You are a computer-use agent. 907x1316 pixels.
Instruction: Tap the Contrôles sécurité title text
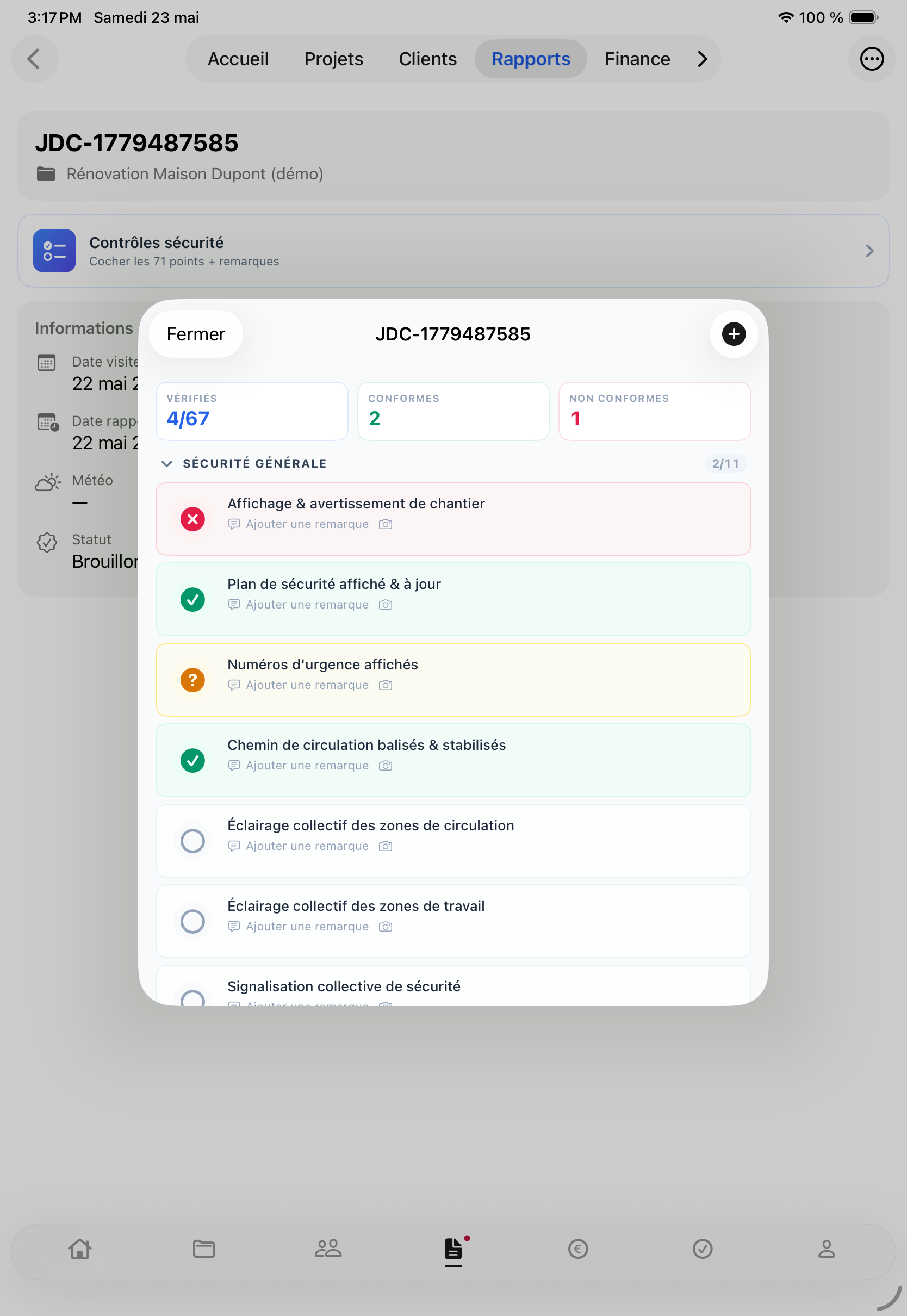pos(156,243)
